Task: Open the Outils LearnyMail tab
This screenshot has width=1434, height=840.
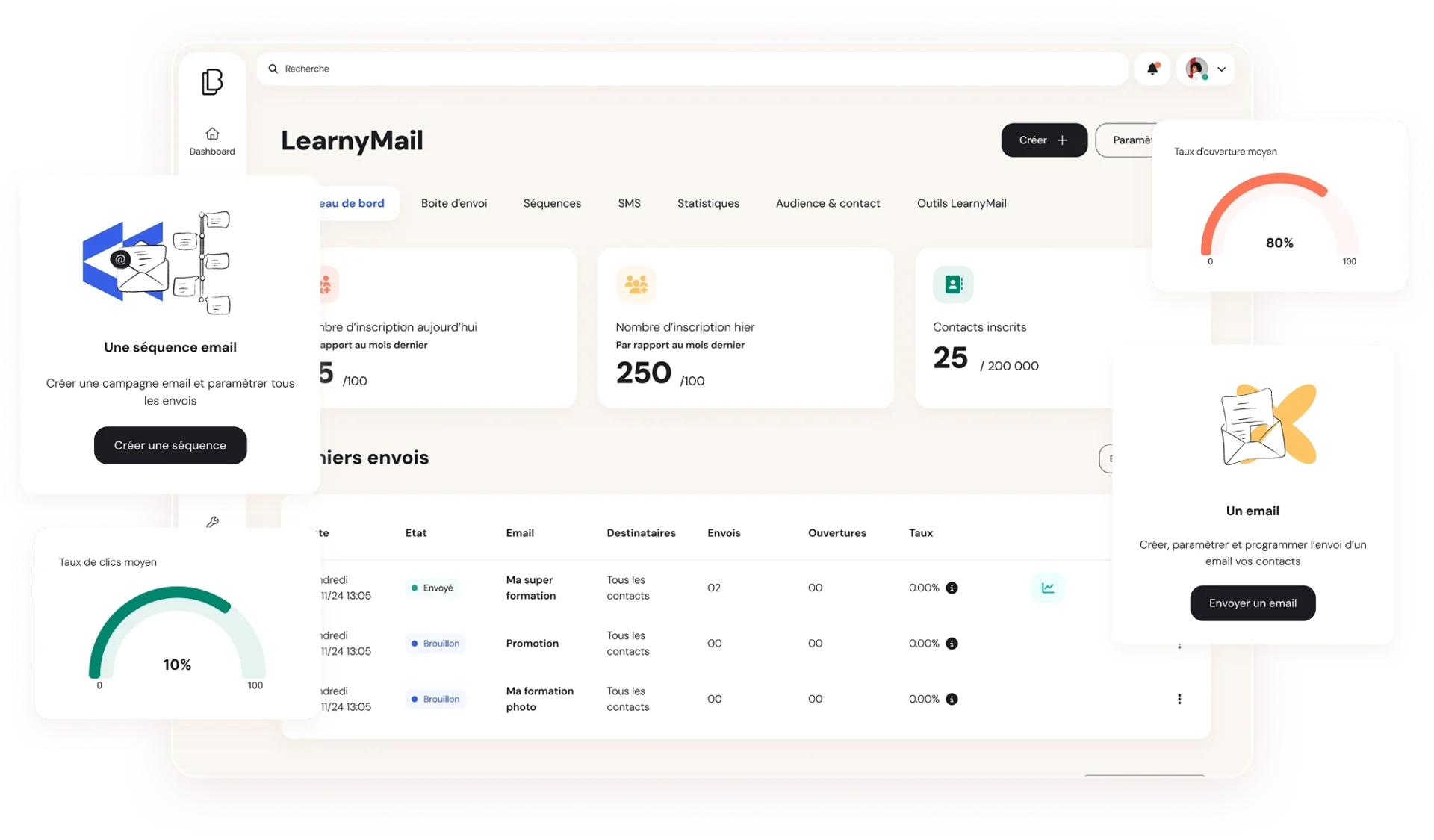Action: pyautogui.click(x=961, y=203)
